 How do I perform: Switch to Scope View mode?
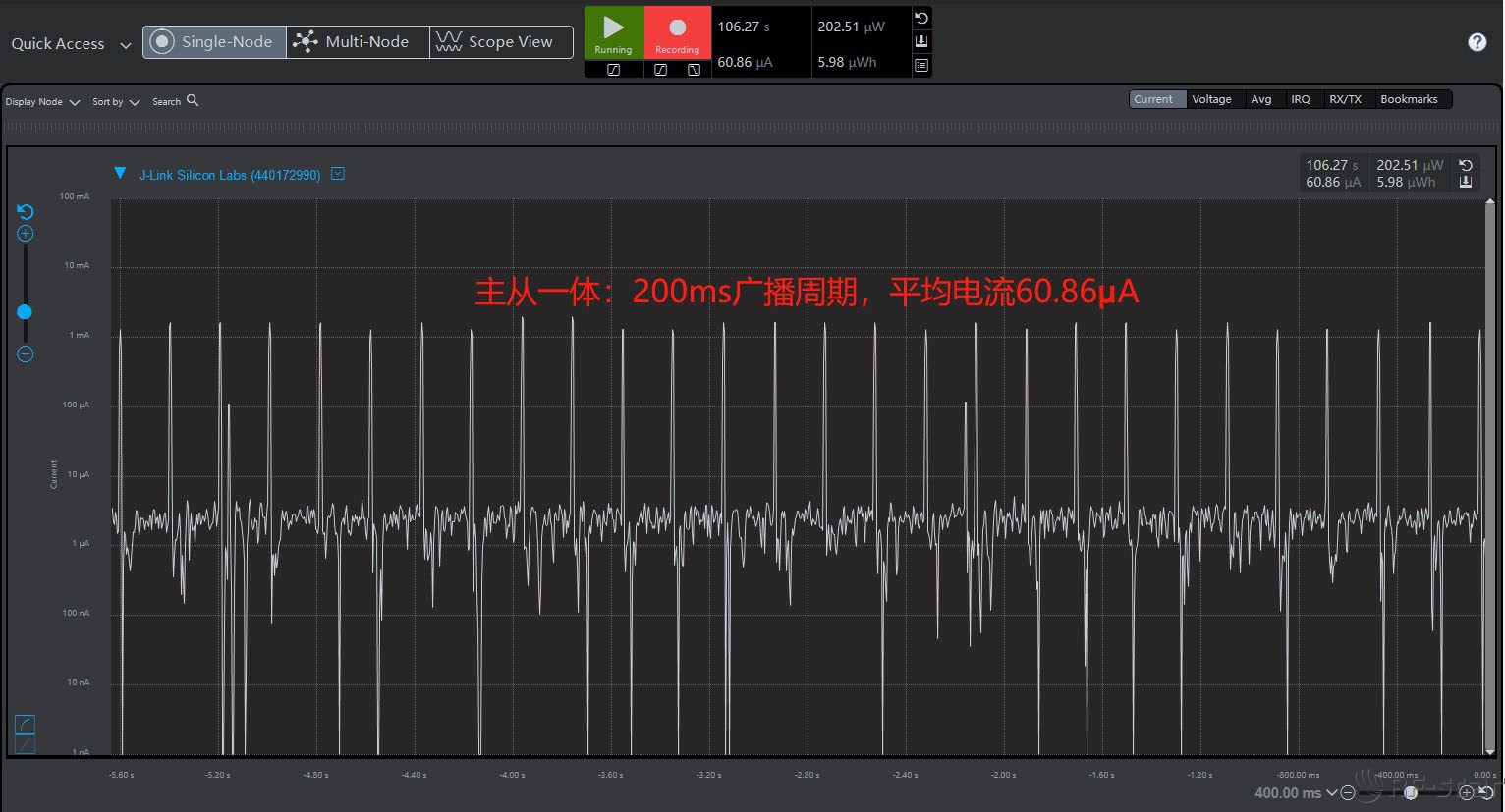pos(501,42)
